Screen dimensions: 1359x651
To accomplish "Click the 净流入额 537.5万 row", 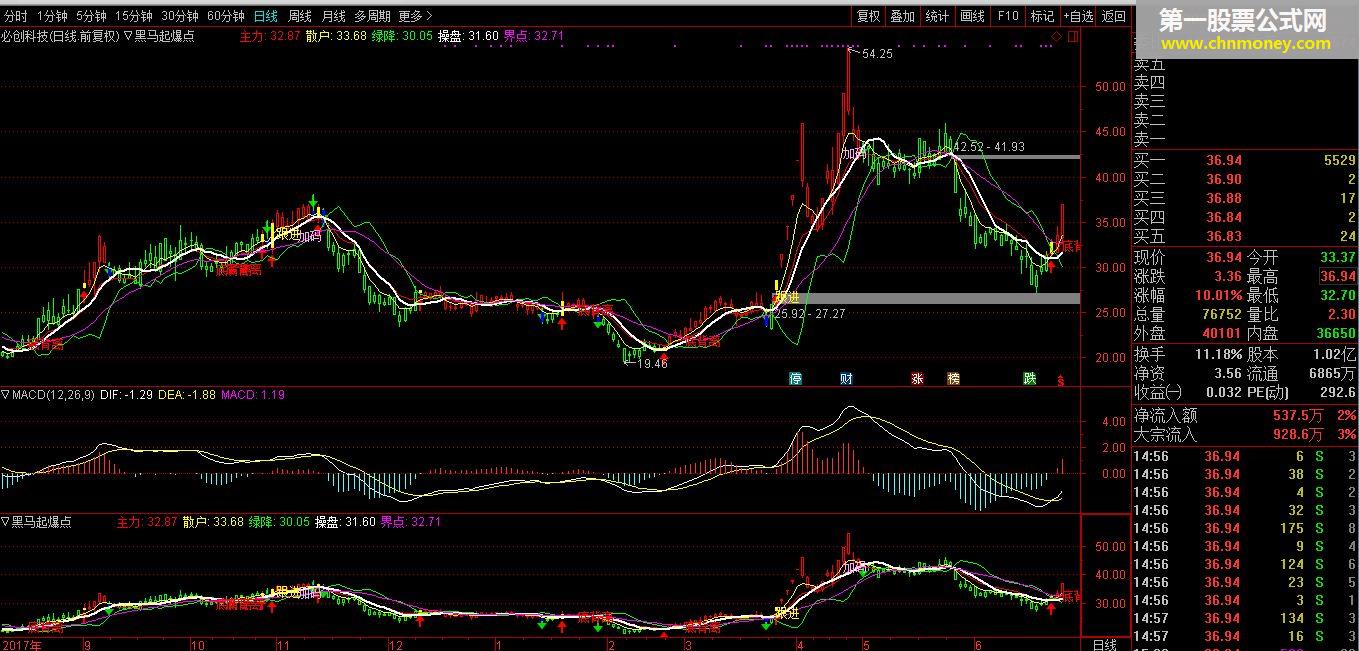I will click(1245, 415).
